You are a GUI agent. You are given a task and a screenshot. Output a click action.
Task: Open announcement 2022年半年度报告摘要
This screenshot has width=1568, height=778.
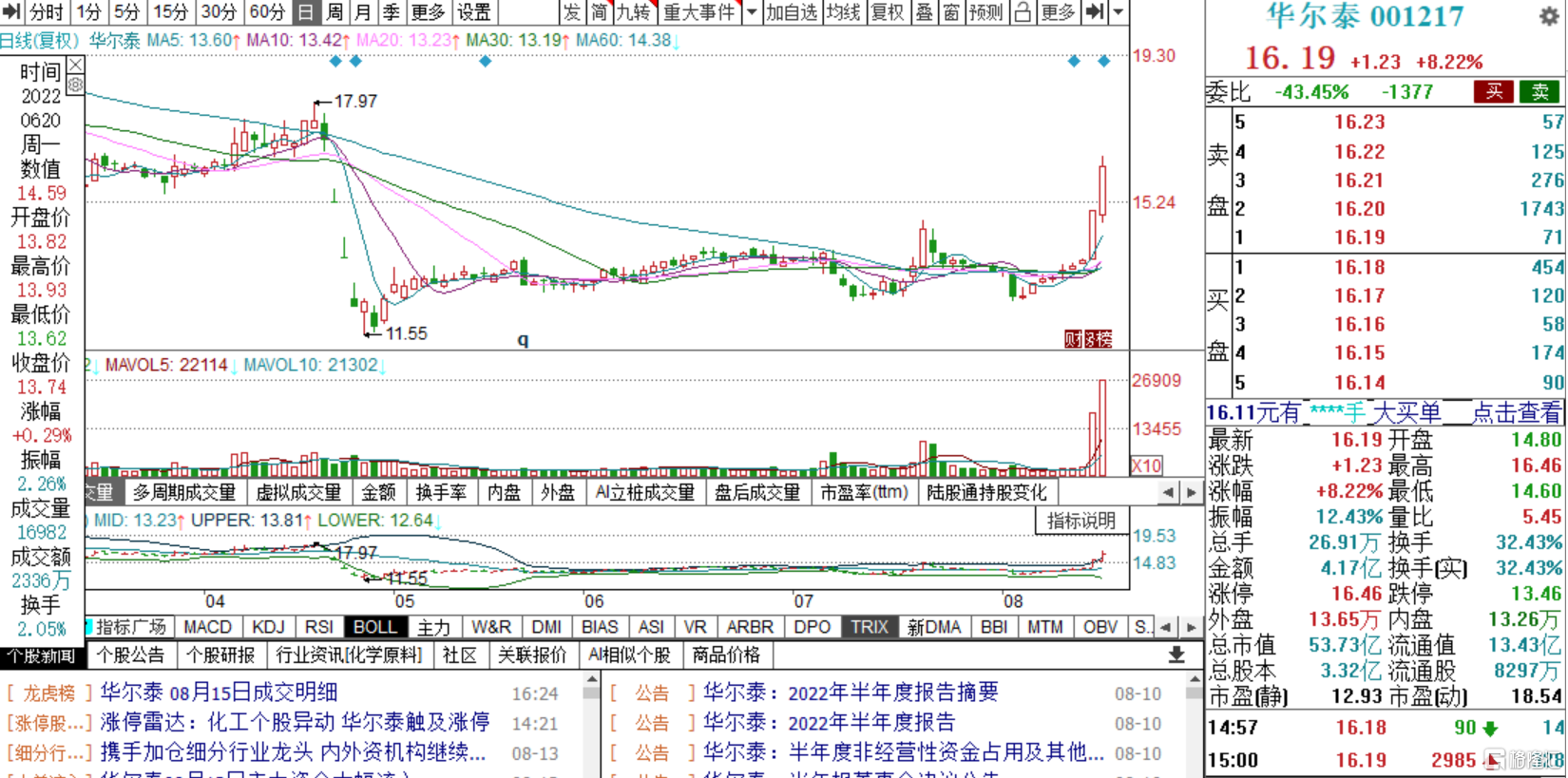pos(851,693)
